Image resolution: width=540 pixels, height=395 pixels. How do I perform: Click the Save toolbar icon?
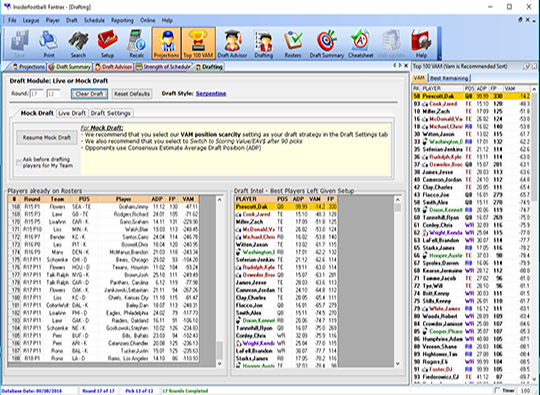(19, 43)
